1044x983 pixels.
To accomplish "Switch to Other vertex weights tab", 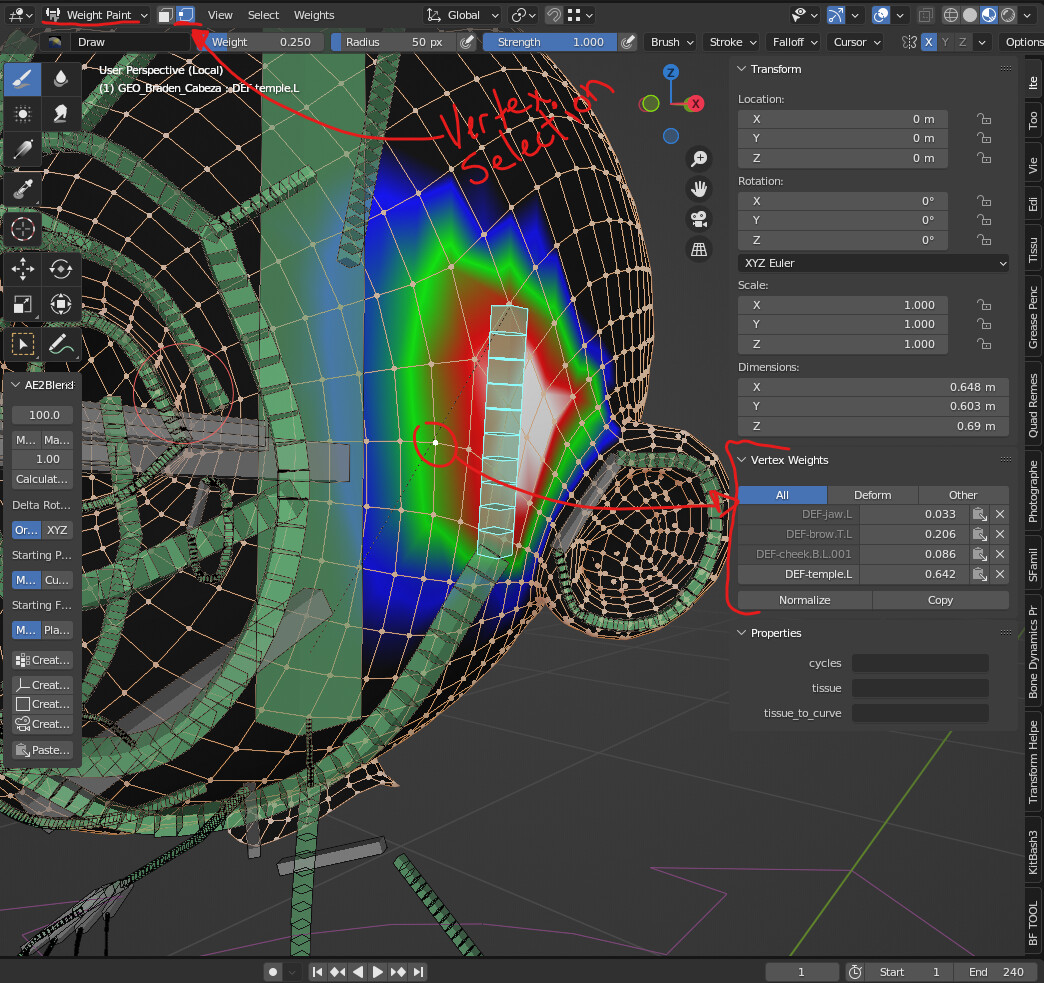I will (963, 495).
